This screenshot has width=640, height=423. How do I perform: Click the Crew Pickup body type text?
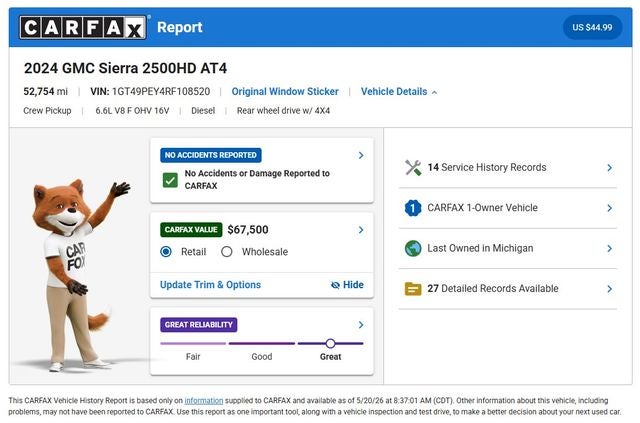click(x=47, y=111)
